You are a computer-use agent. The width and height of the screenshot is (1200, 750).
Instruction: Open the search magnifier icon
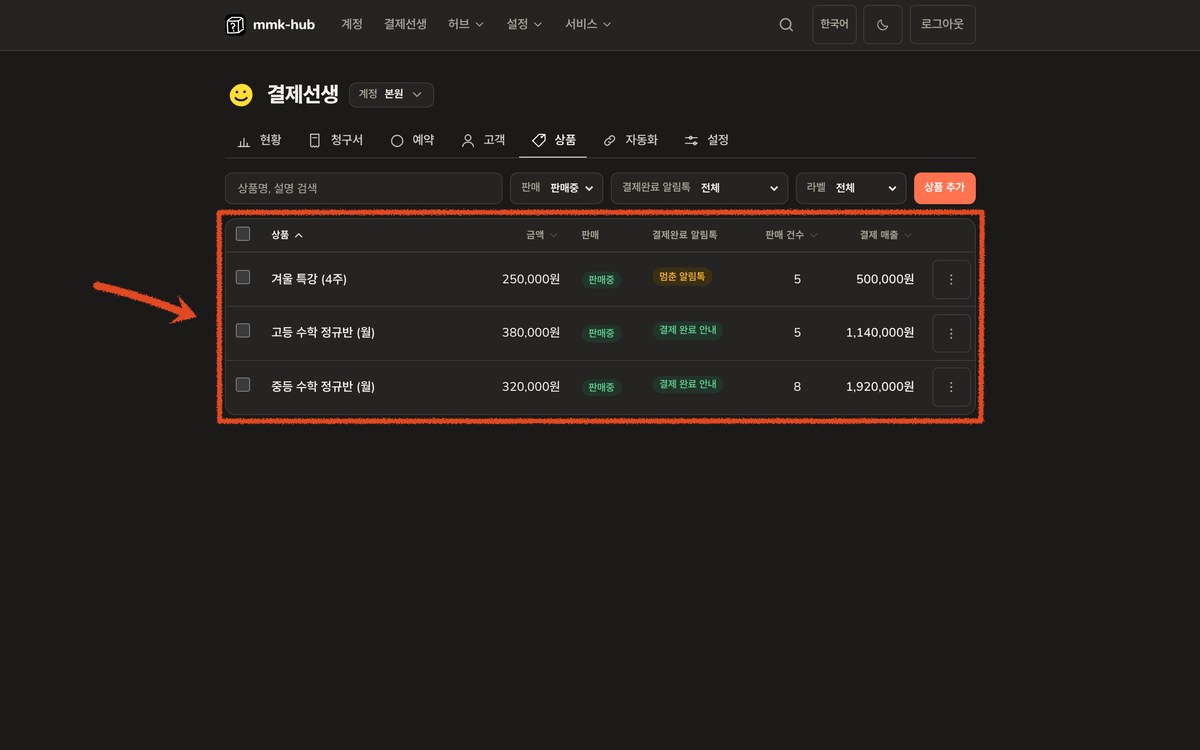786,25
